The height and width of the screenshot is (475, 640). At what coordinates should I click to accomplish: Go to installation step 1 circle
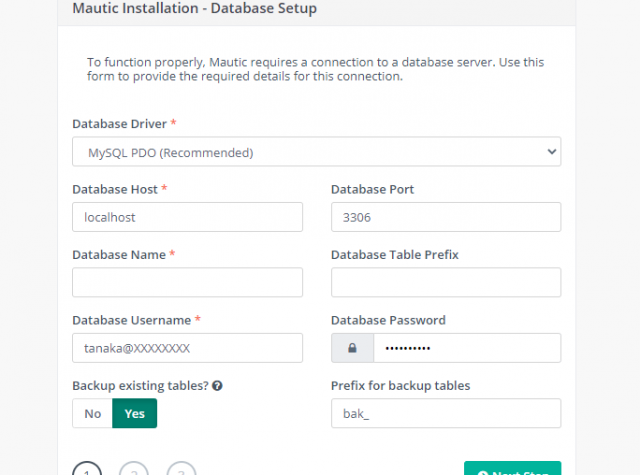pyautogui.click(x=87, y=471)
